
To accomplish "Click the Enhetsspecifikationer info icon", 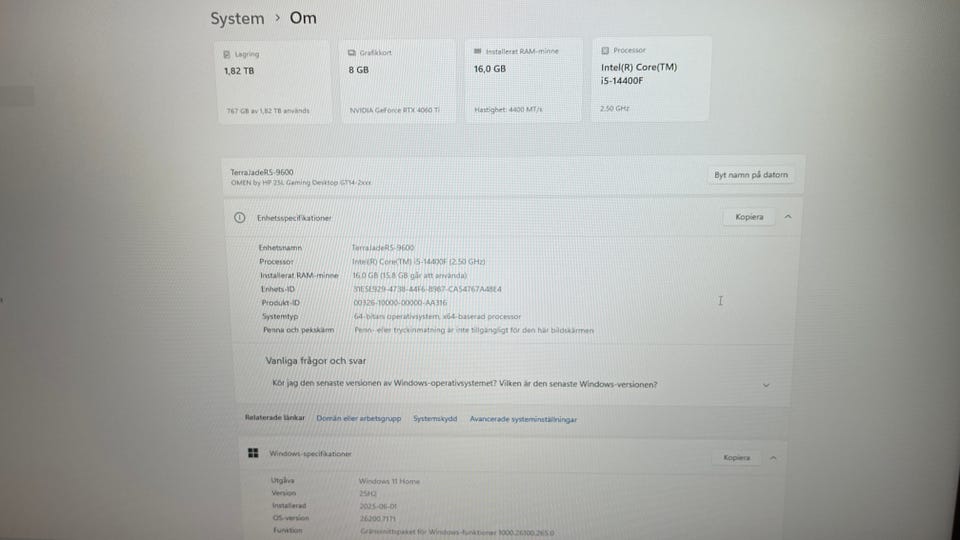I will click(239, 217).
